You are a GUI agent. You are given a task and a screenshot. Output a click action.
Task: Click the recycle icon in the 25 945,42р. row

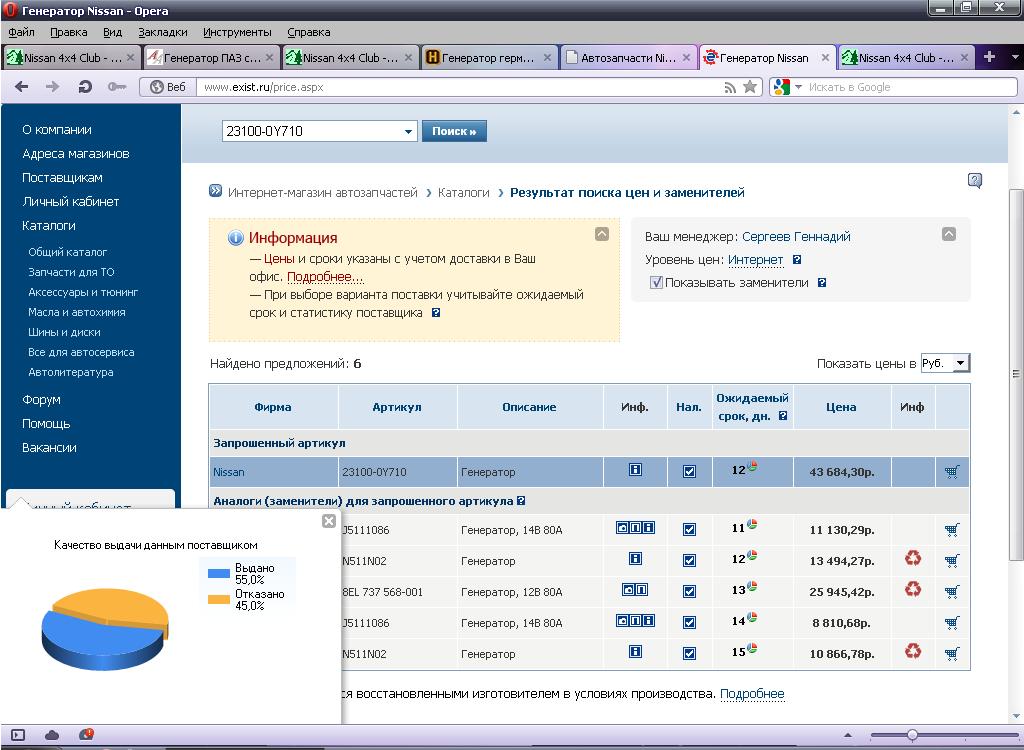[x=913, y=589]
